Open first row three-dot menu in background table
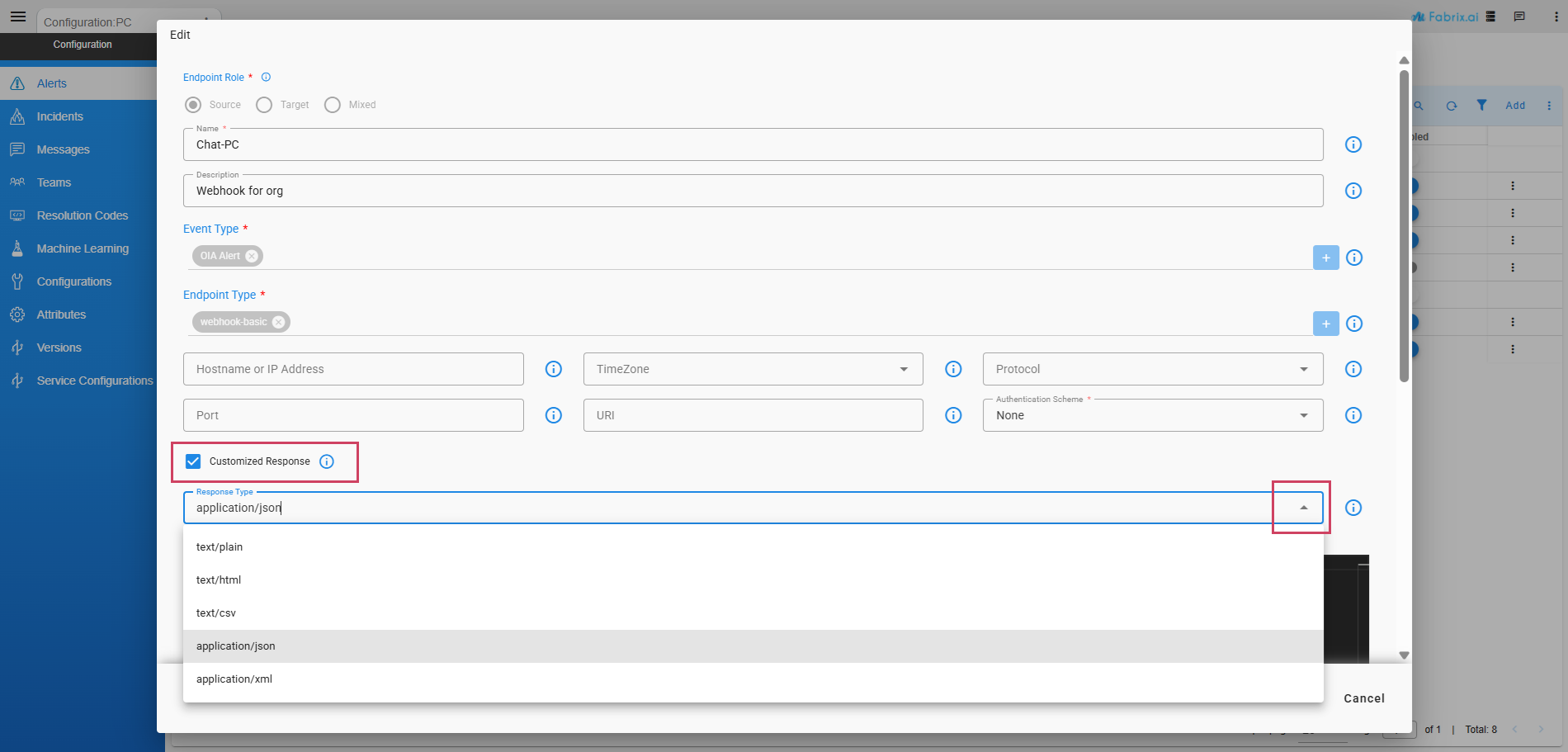 point(1513,186)
